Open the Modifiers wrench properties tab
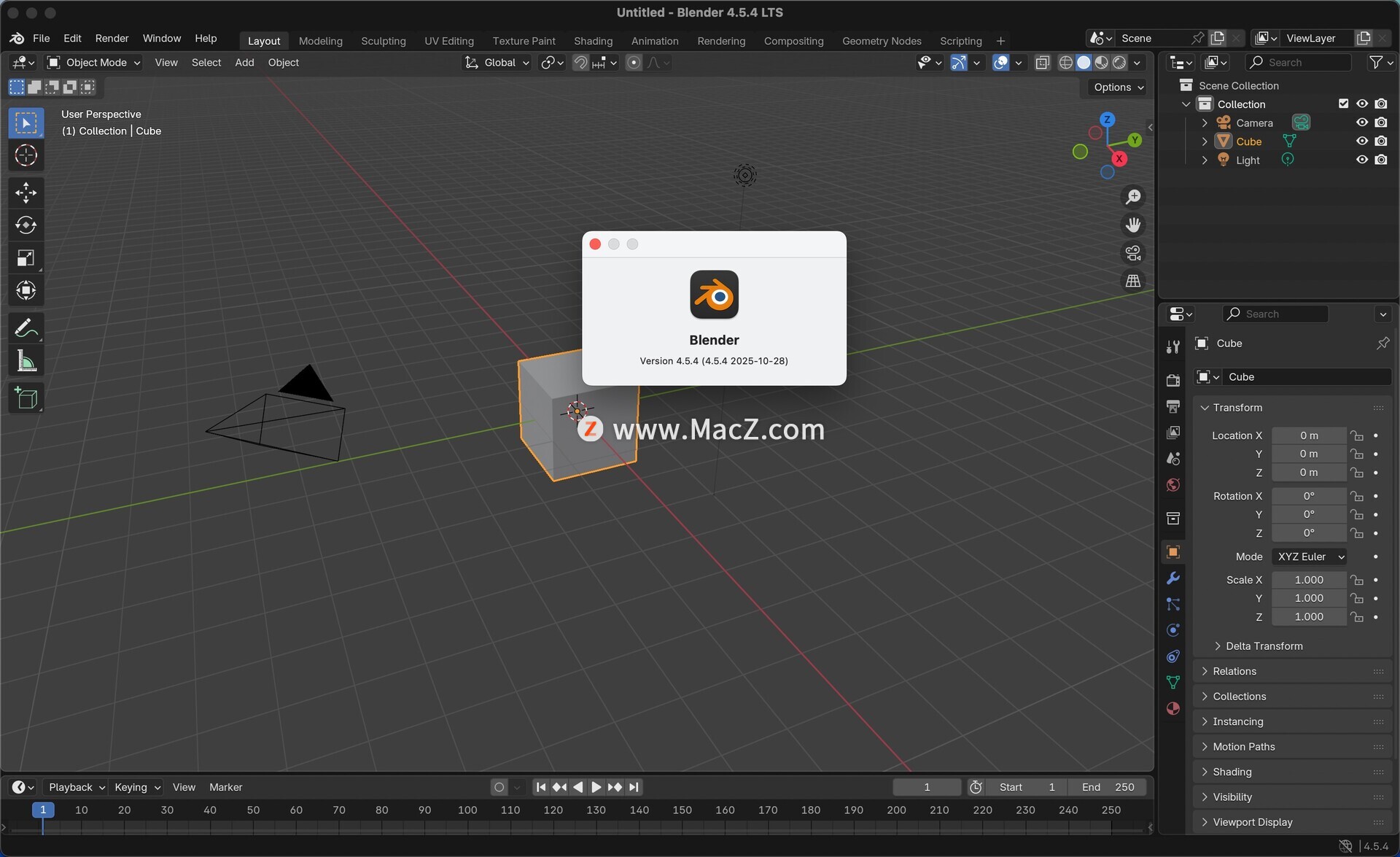 (x=1172, y=578)
